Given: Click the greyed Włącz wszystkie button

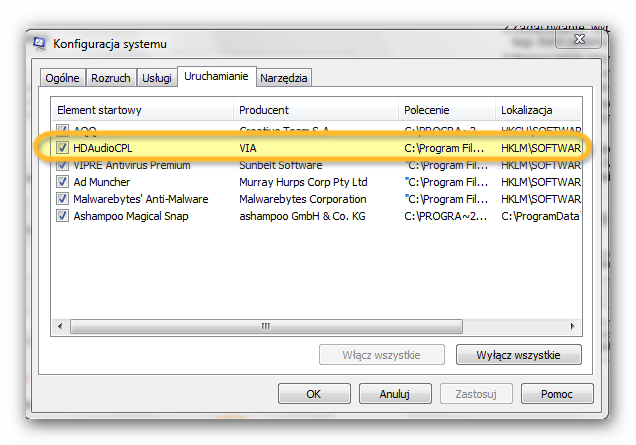Looking at the screenshot, I should coord(381,355).
